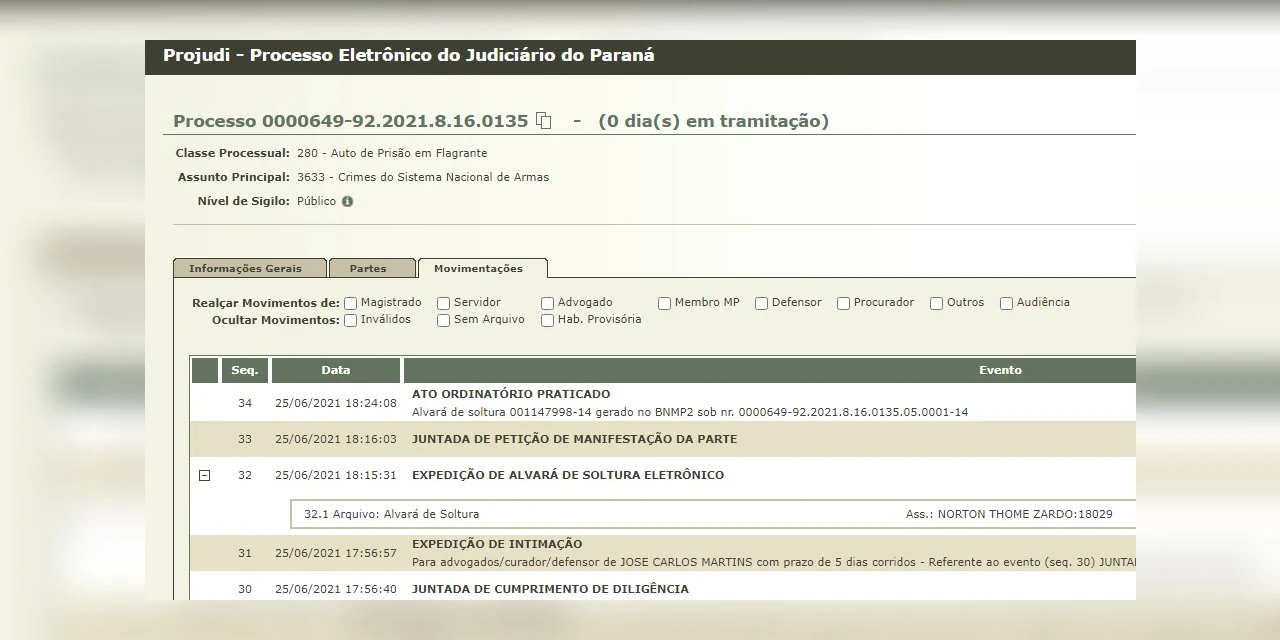The height and width of the screenshot is (640, 1280).
Task: Check the Procurador checkbox
Action: pyautogui.click(x=843, y=303)
